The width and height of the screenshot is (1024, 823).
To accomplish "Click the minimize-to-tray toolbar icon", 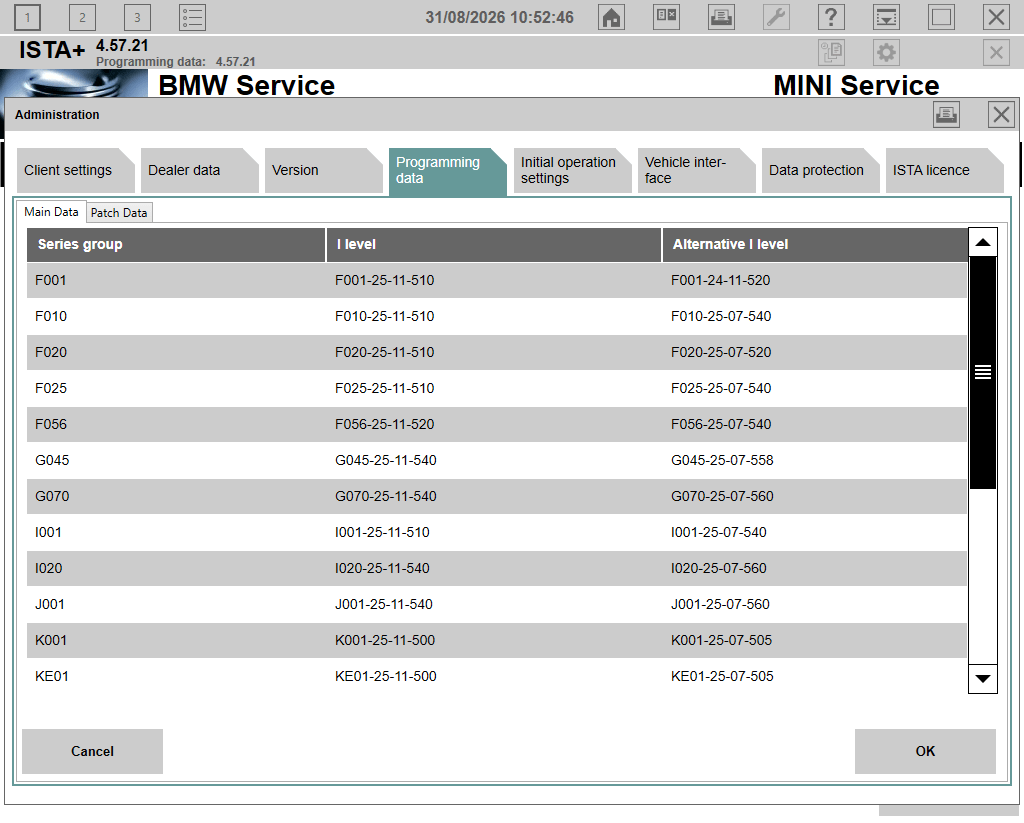I will [886, 17].
